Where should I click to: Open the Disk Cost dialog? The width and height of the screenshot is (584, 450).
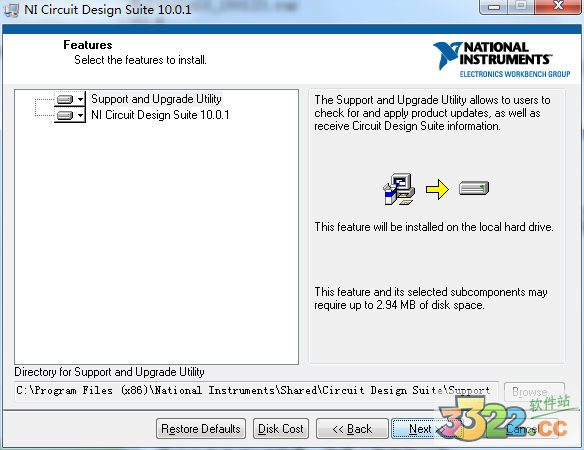[x=281, y=429]
